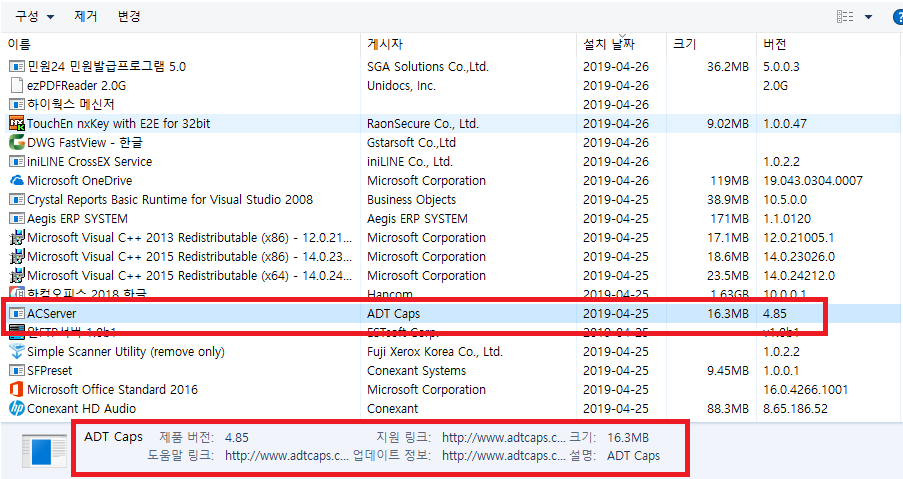This screenshot has height=479, width=903.
Task: Click the iniLINE CrossEX Service icon
Action: (17, 162)
